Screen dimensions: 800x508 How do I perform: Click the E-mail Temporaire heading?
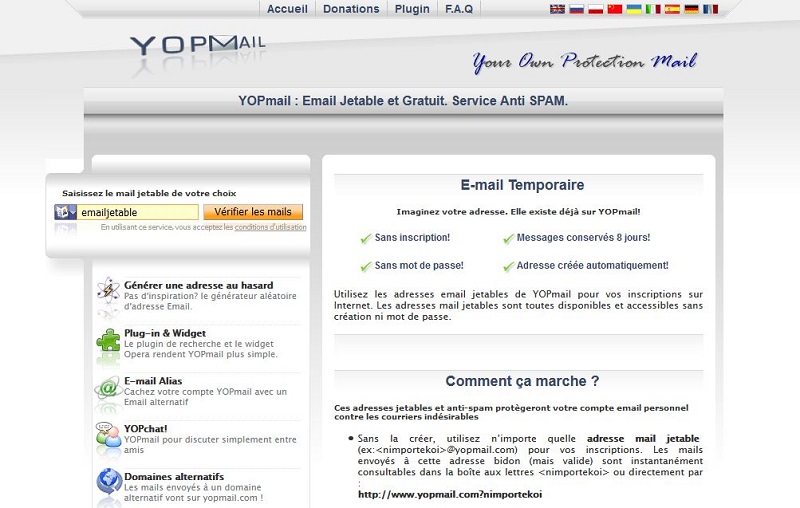522,185
